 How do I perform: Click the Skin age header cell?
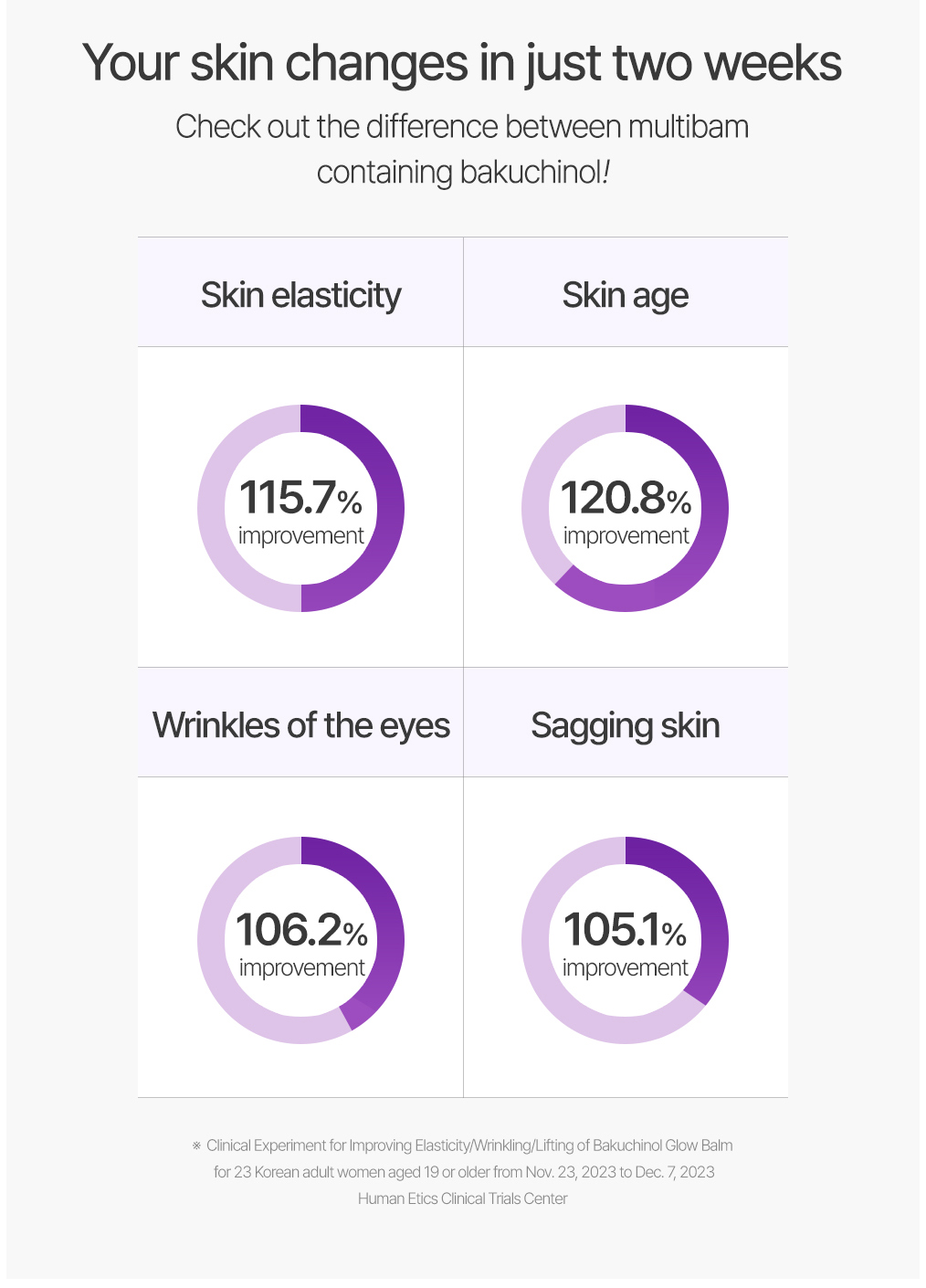click(626, 292)
